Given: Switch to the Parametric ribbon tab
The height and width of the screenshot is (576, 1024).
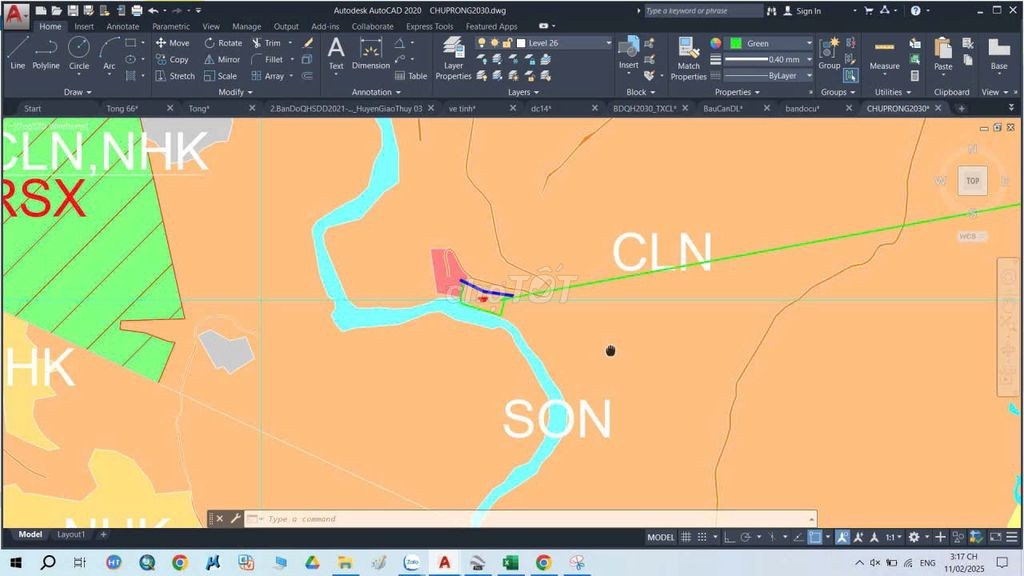Looking at the screenshot, I should pos(171,26).
